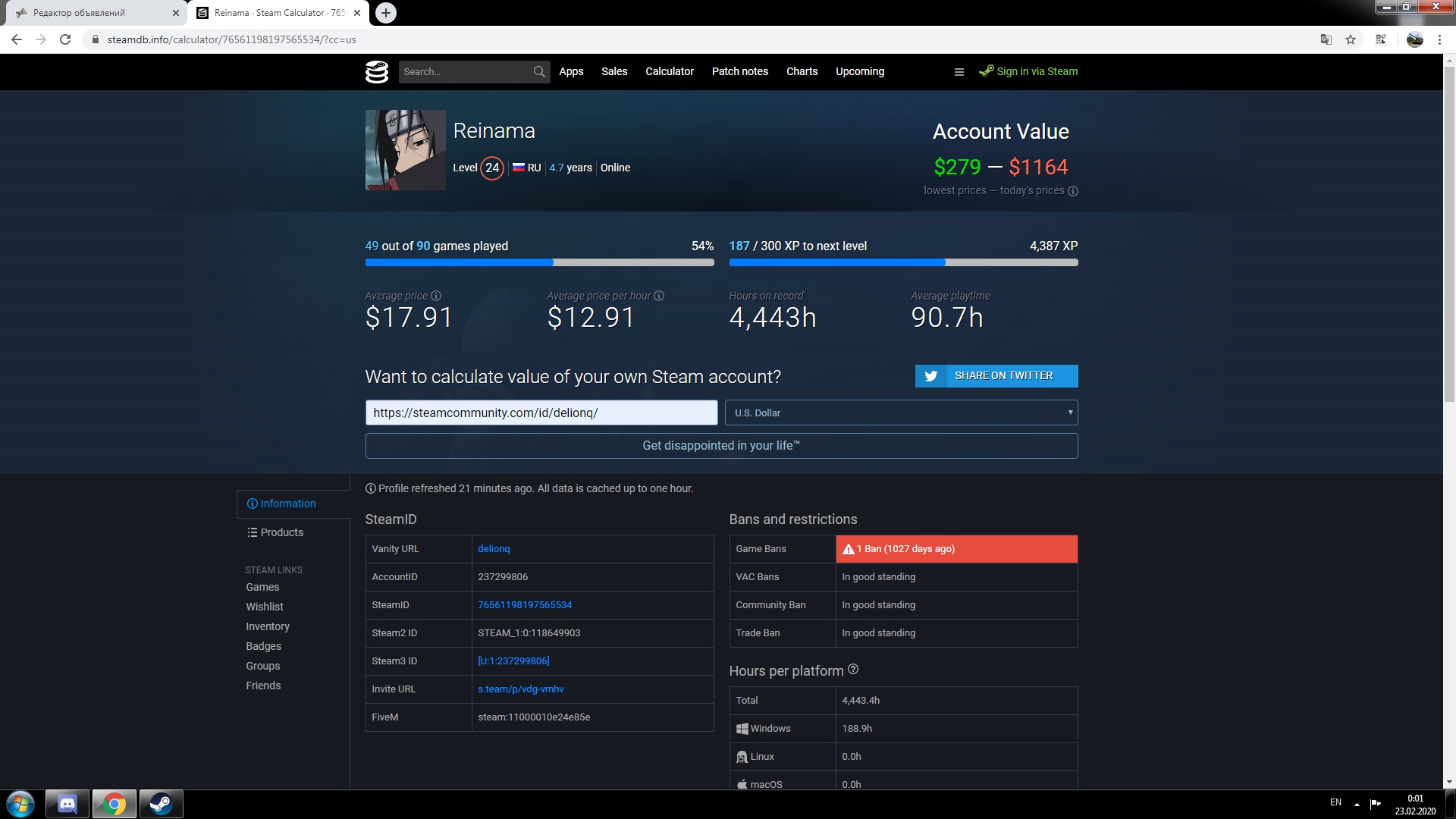Click the s.team/p/vdg-vmhv invite link

pos(521,689)
